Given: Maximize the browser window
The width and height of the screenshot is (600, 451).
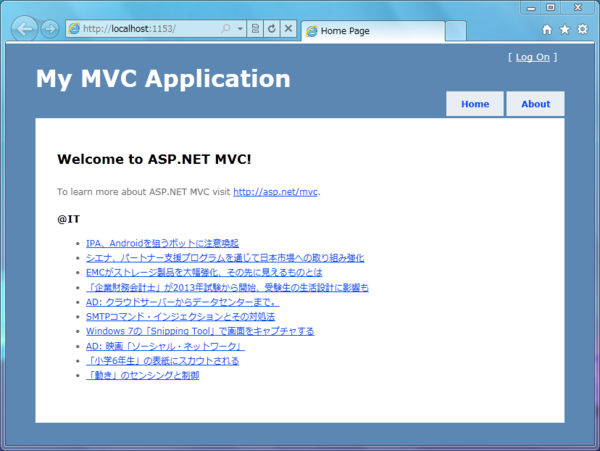Looking at the screenshot, I should coord(550,7).
